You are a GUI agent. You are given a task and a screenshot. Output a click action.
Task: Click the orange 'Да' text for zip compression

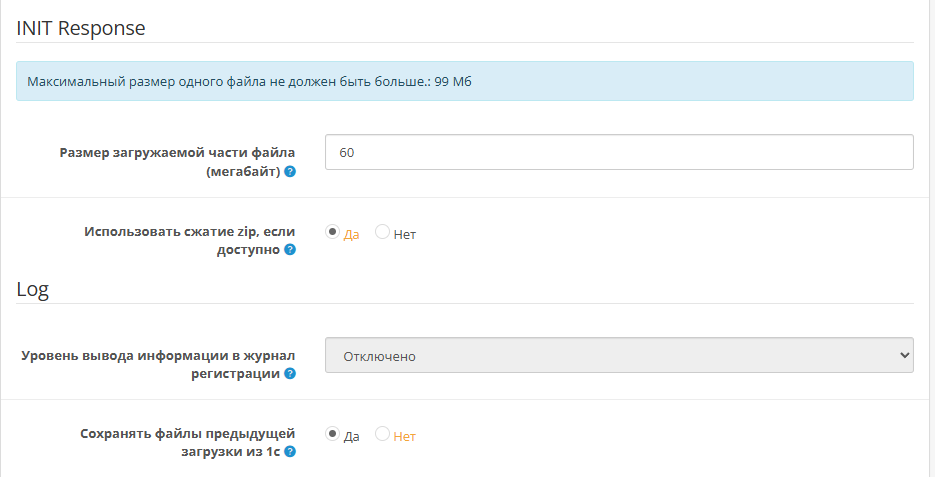click(x=351, y=235)
